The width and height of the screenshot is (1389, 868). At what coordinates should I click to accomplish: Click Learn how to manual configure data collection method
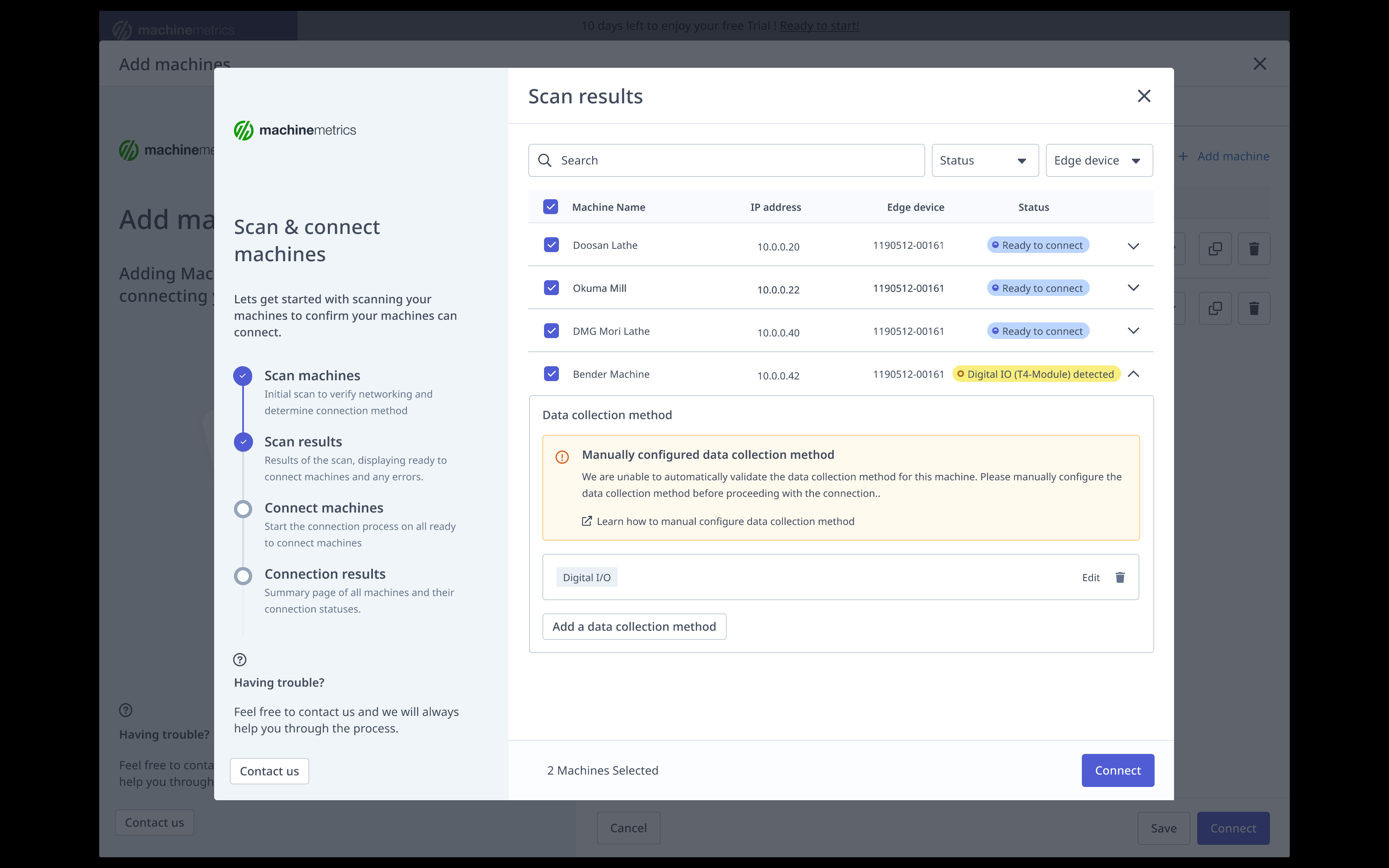725,521
